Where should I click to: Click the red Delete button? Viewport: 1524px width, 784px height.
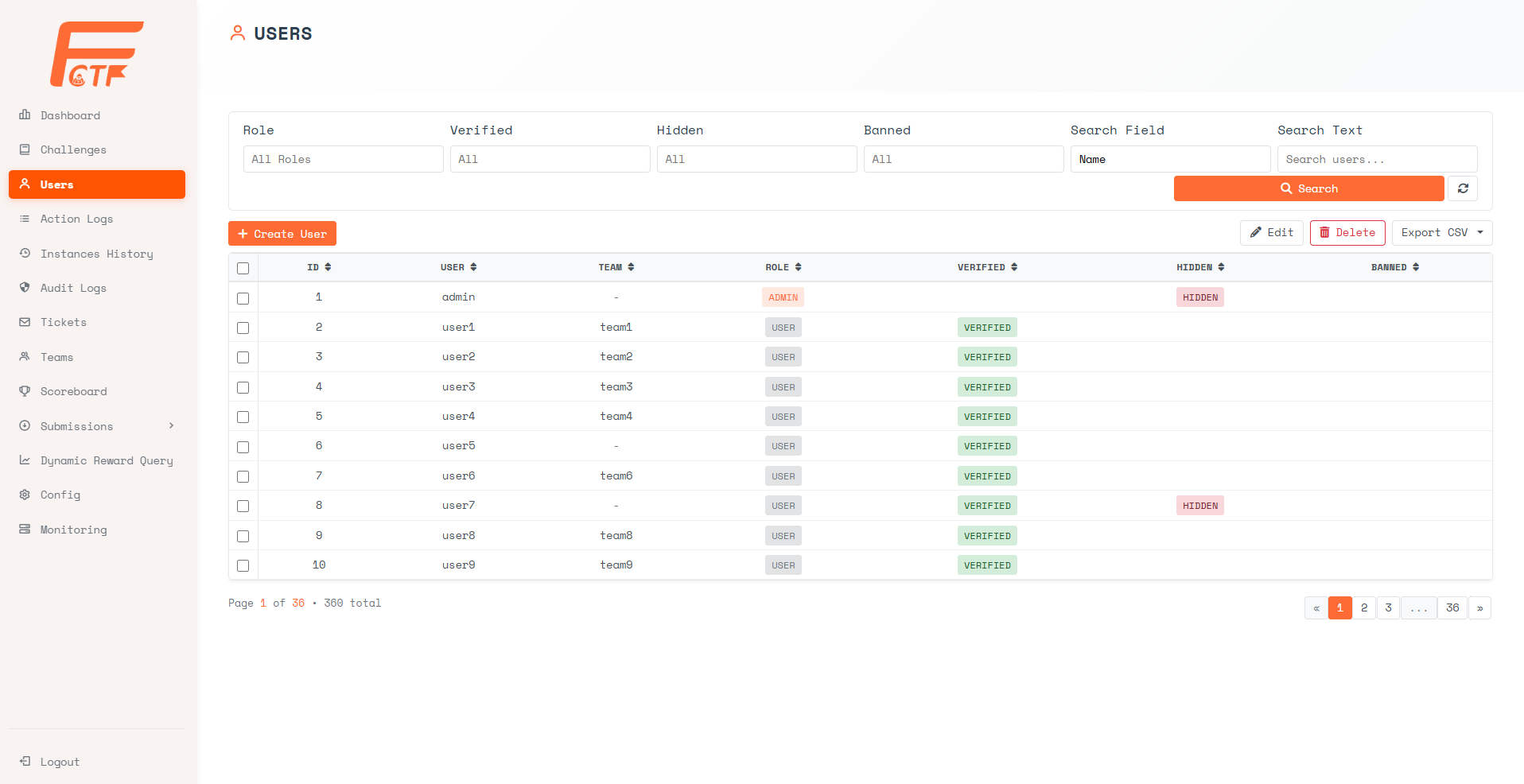point(1347,233)
